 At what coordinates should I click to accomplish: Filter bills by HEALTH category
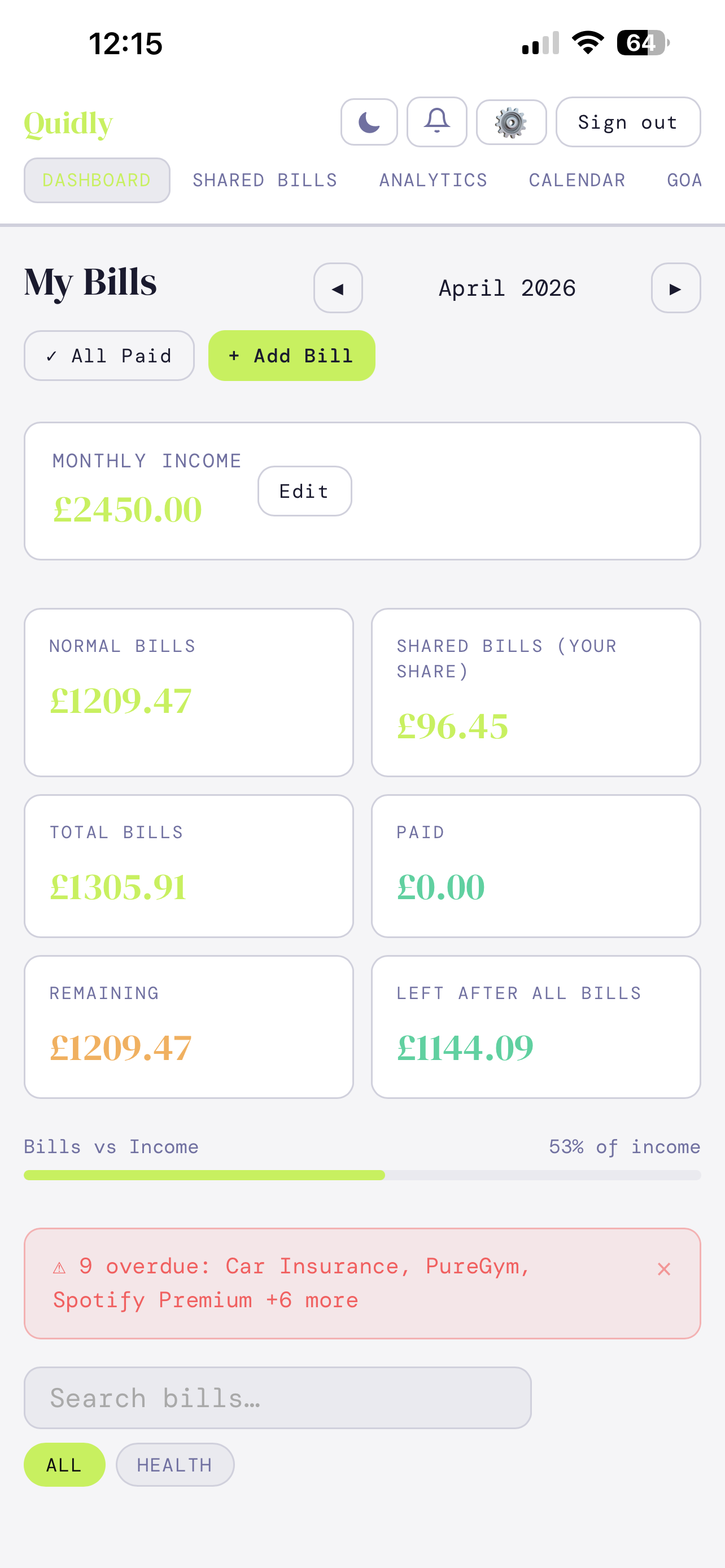click(x=174, y=1465)
